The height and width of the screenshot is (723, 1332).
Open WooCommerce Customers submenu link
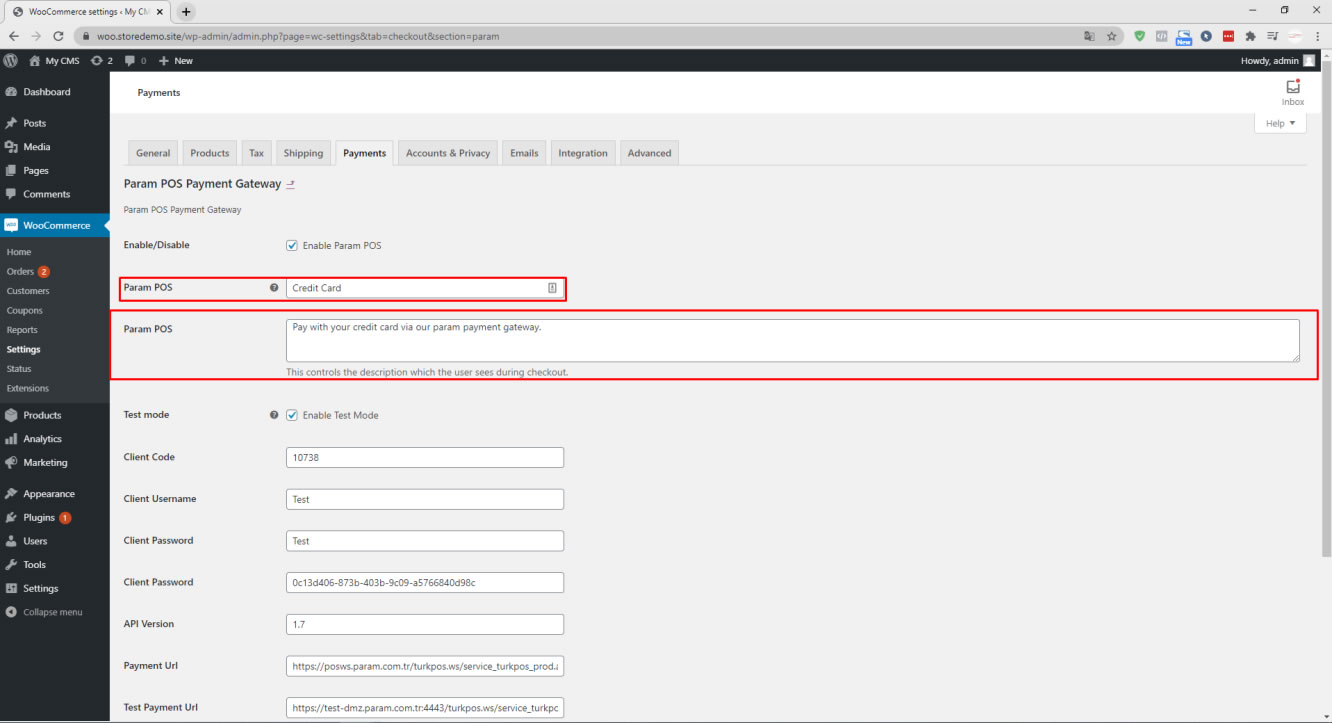click(28, 291)
